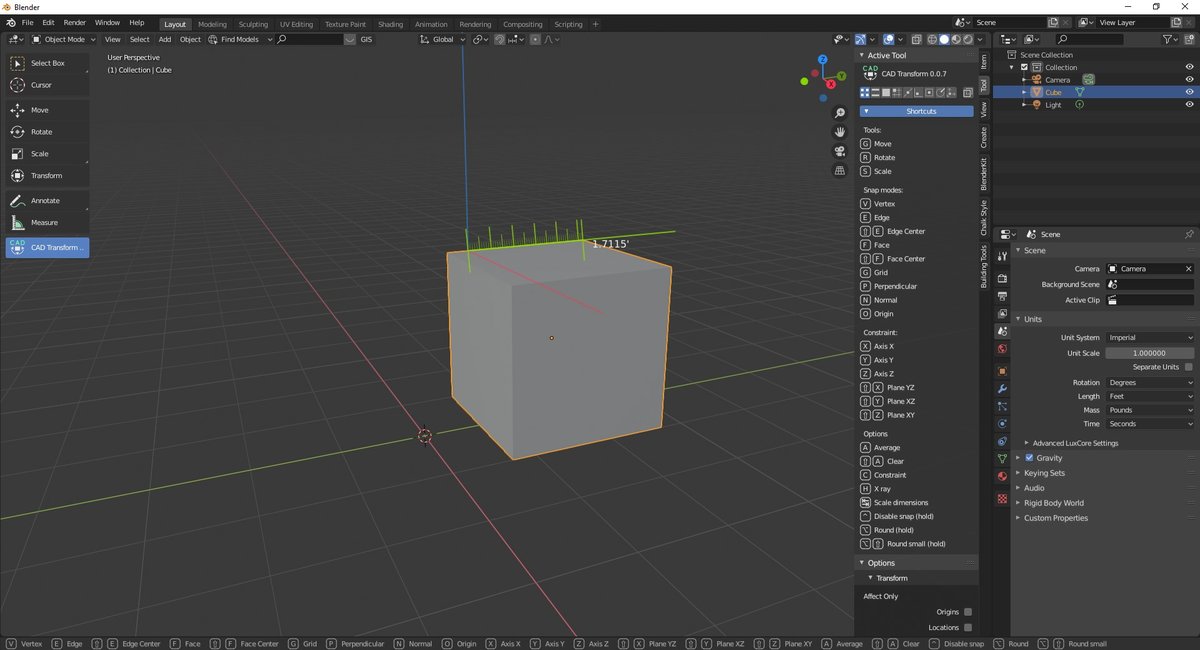The width and height of the screenshot is (1200, 650).
Task: Click the pan hand viewport icon
Action: [840, 132]
